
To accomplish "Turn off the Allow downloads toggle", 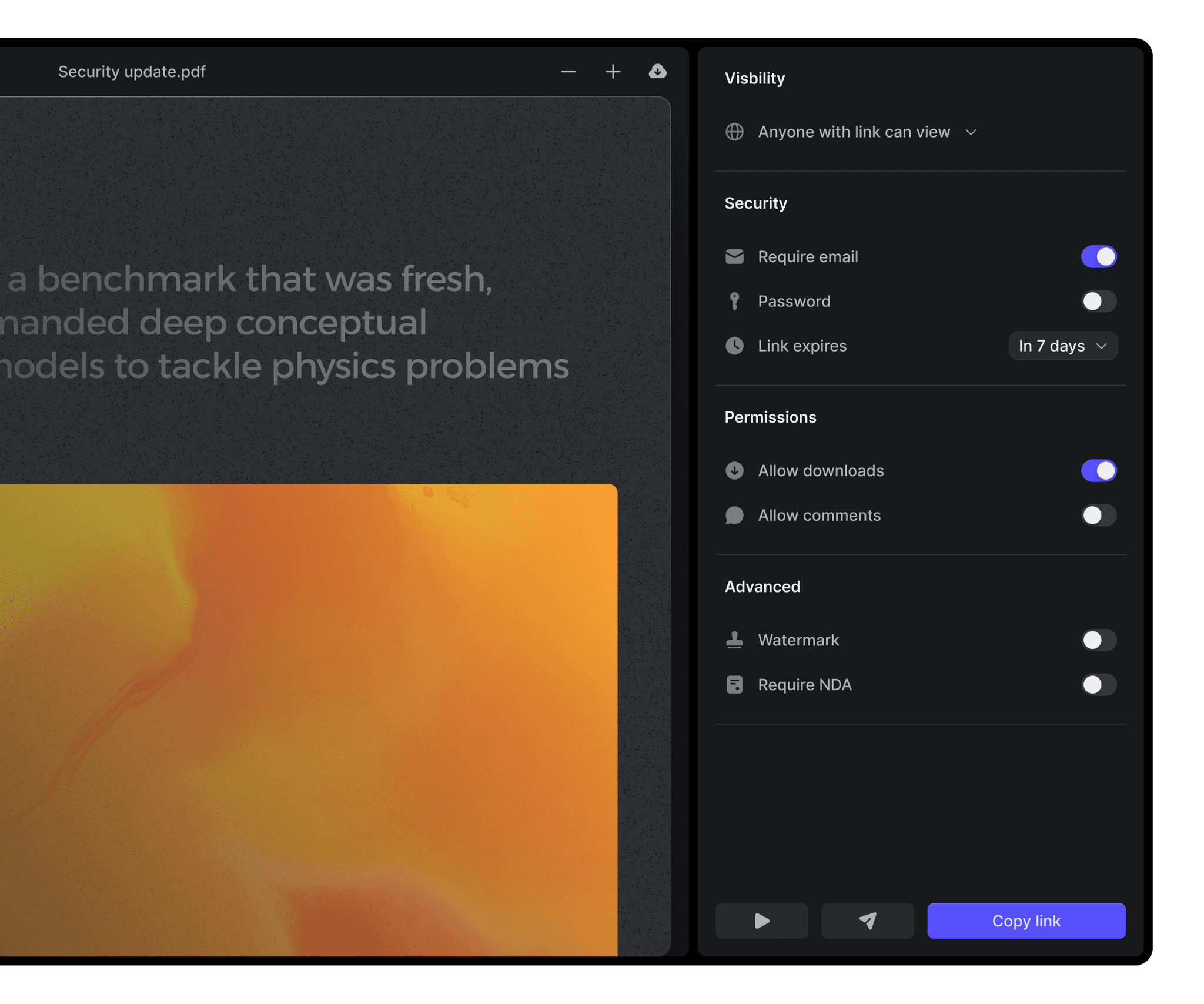I will pyautogui.click(x=1099, y=470).
